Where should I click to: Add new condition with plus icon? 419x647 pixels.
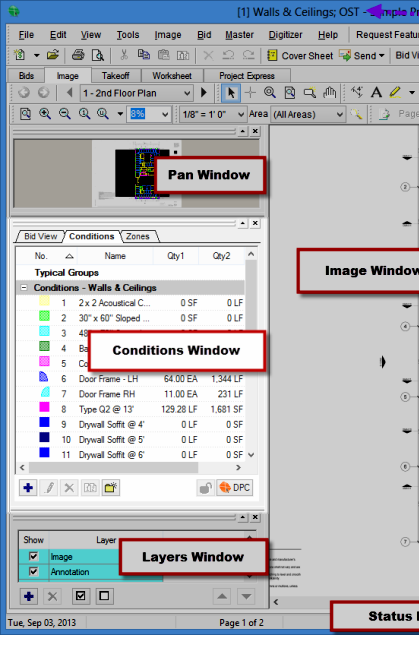[28, 488]
